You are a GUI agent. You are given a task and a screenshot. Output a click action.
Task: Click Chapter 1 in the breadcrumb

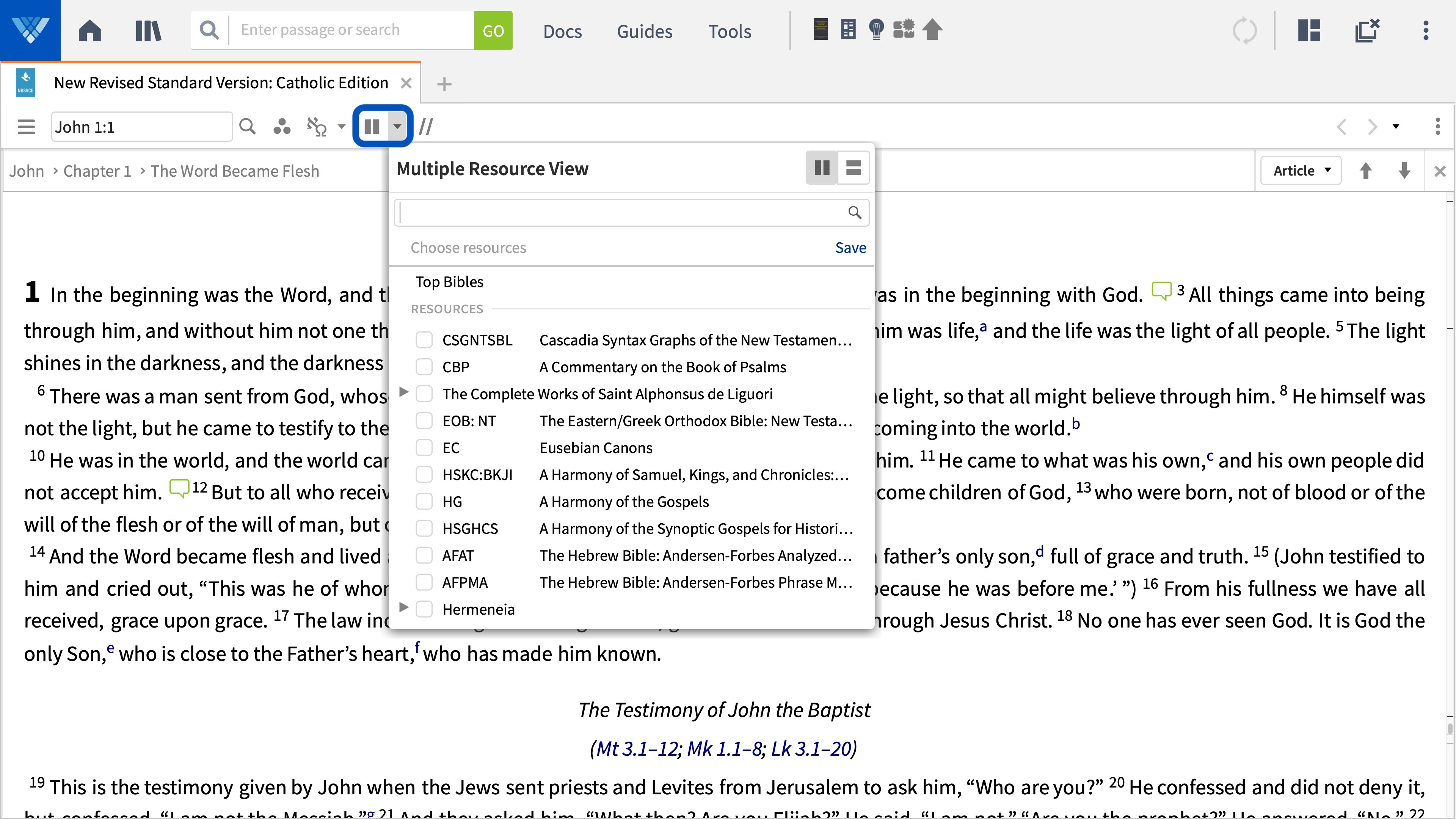pyautogui.click(x=97, y=171)
